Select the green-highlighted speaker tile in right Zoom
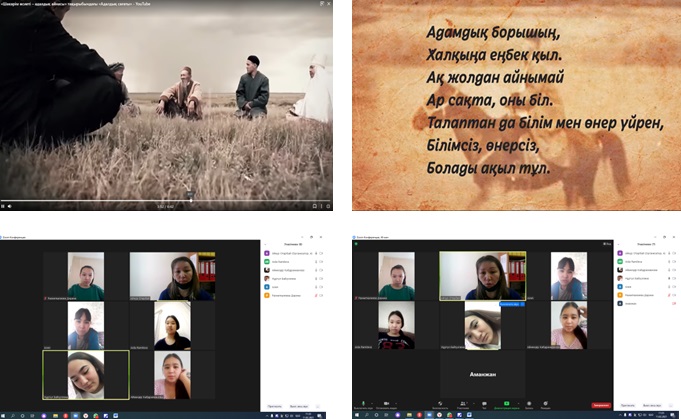This screenshot has height=419, width=681. [x=483, y=276]
